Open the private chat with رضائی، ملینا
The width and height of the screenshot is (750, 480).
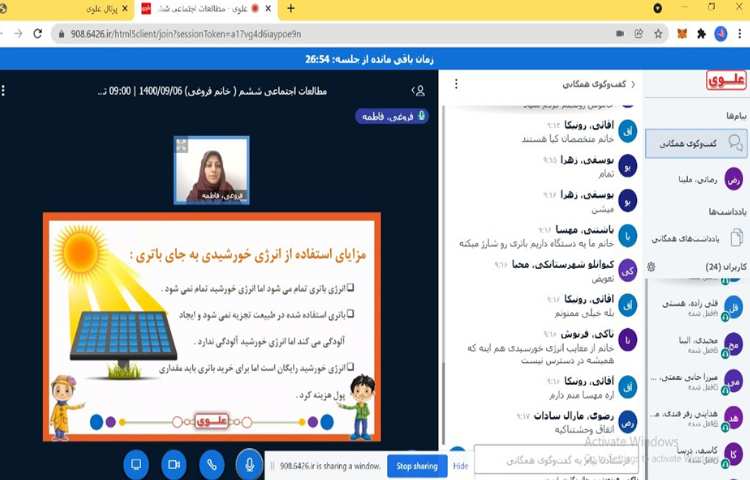tap(696, 179)
